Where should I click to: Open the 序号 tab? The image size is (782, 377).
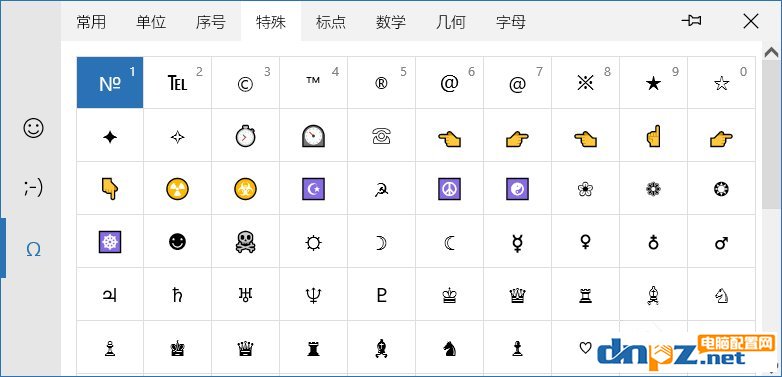[211, 22]
